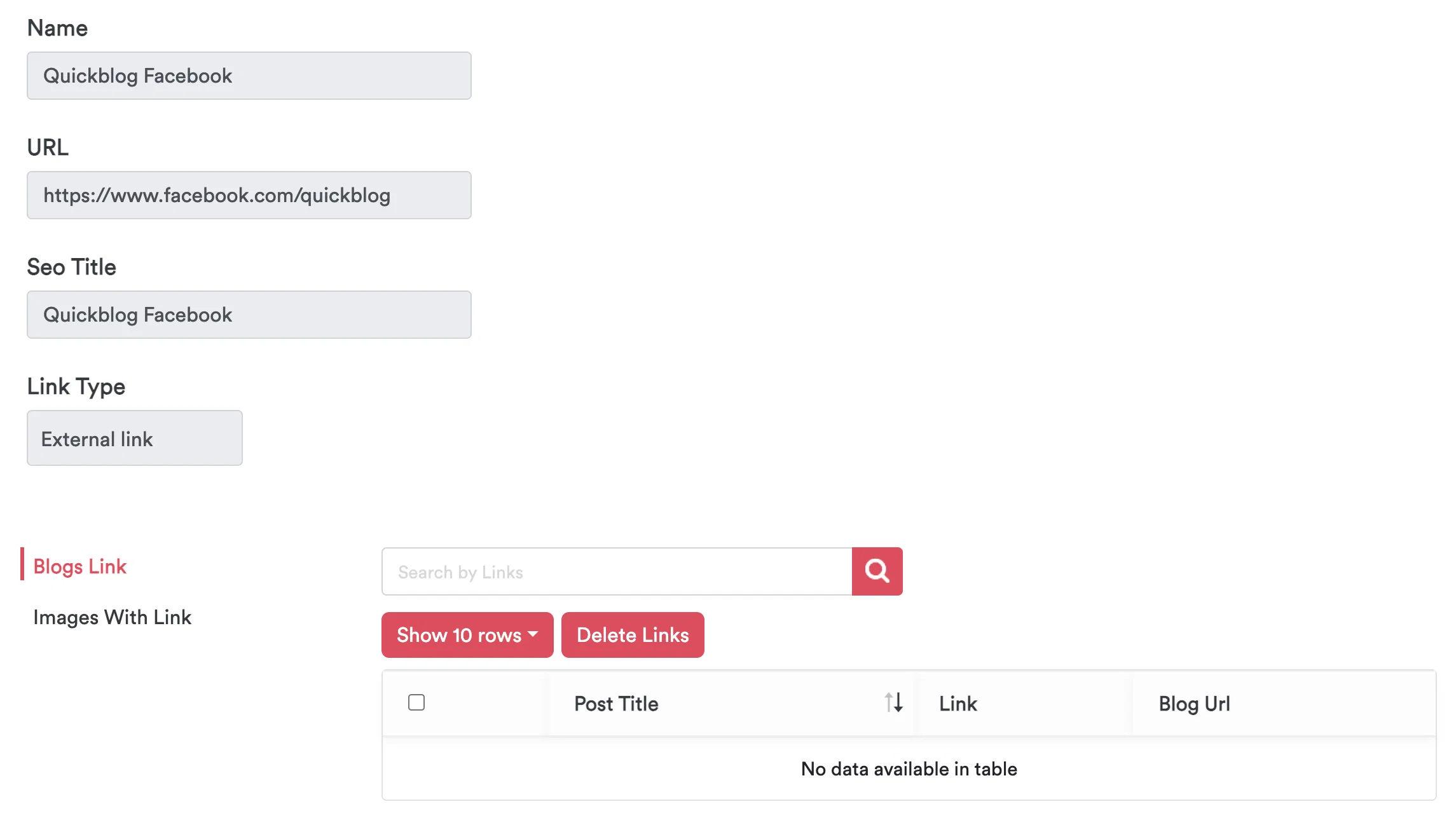Click the URL label text

coord(48,147)
